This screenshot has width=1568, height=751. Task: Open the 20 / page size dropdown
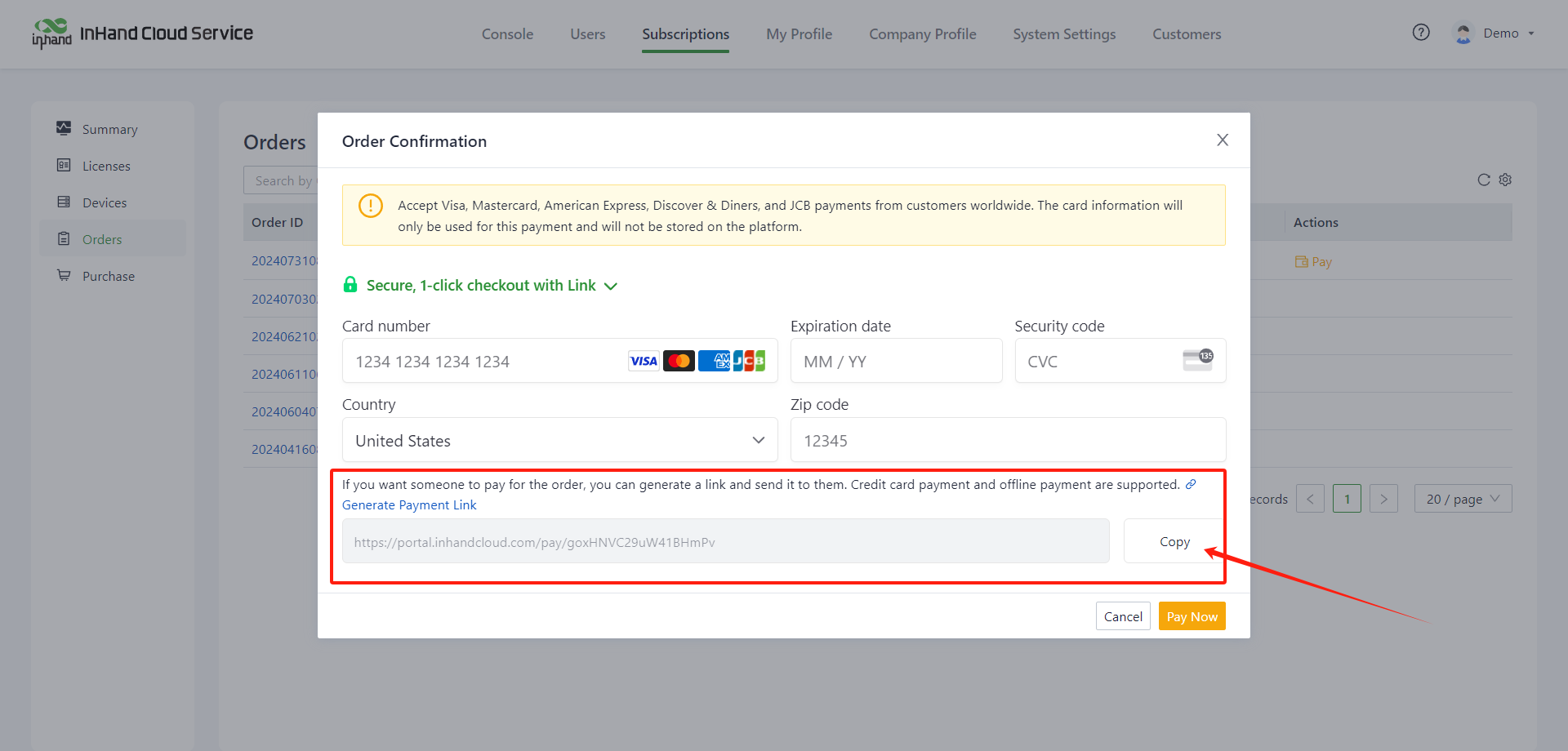[1462, 499]
